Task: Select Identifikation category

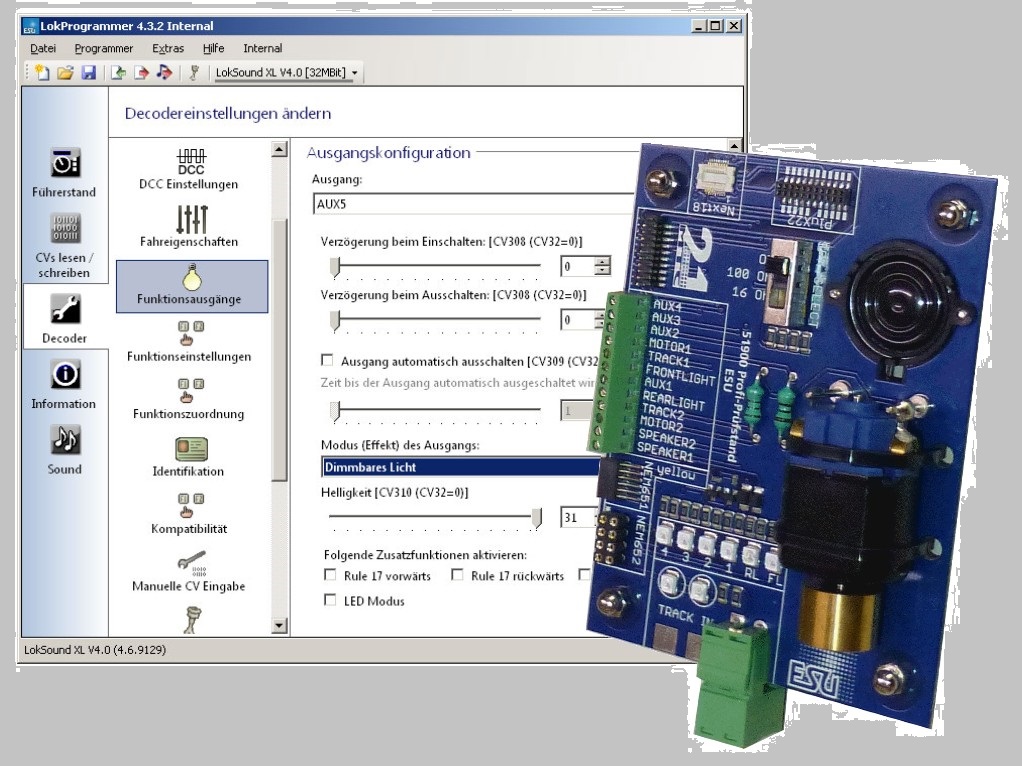Action: coord(189,457)
